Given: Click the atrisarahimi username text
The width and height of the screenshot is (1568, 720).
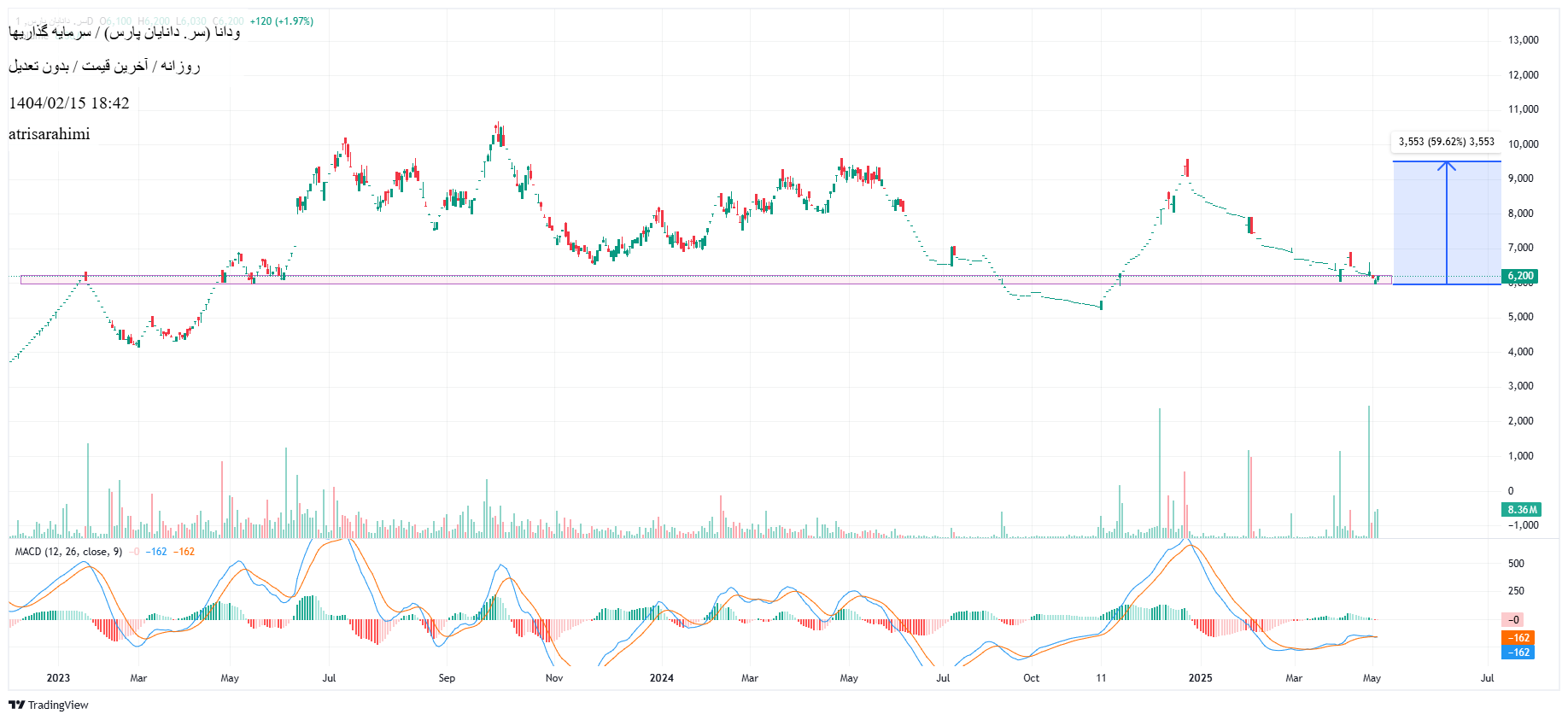Looking at the screenshot, I should pos(50,134).
